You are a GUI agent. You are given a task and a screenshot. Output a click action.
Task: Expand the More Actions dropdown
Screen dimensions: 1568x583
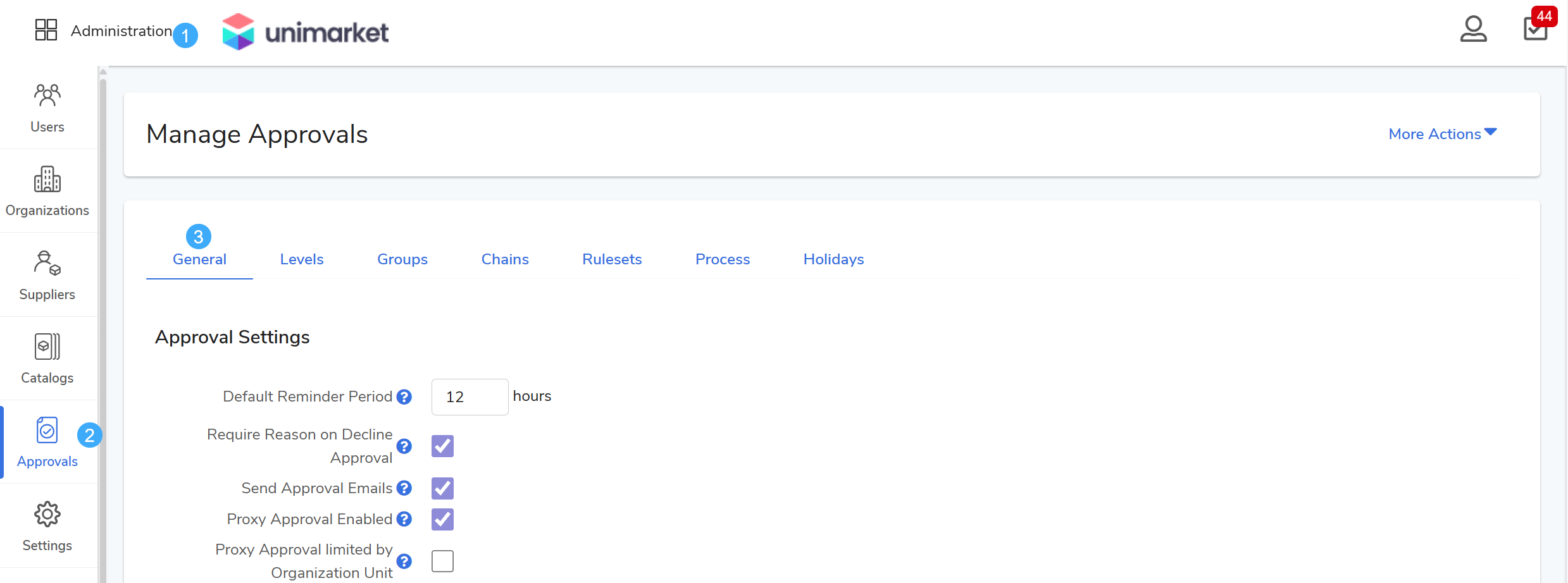(1442, 134)
